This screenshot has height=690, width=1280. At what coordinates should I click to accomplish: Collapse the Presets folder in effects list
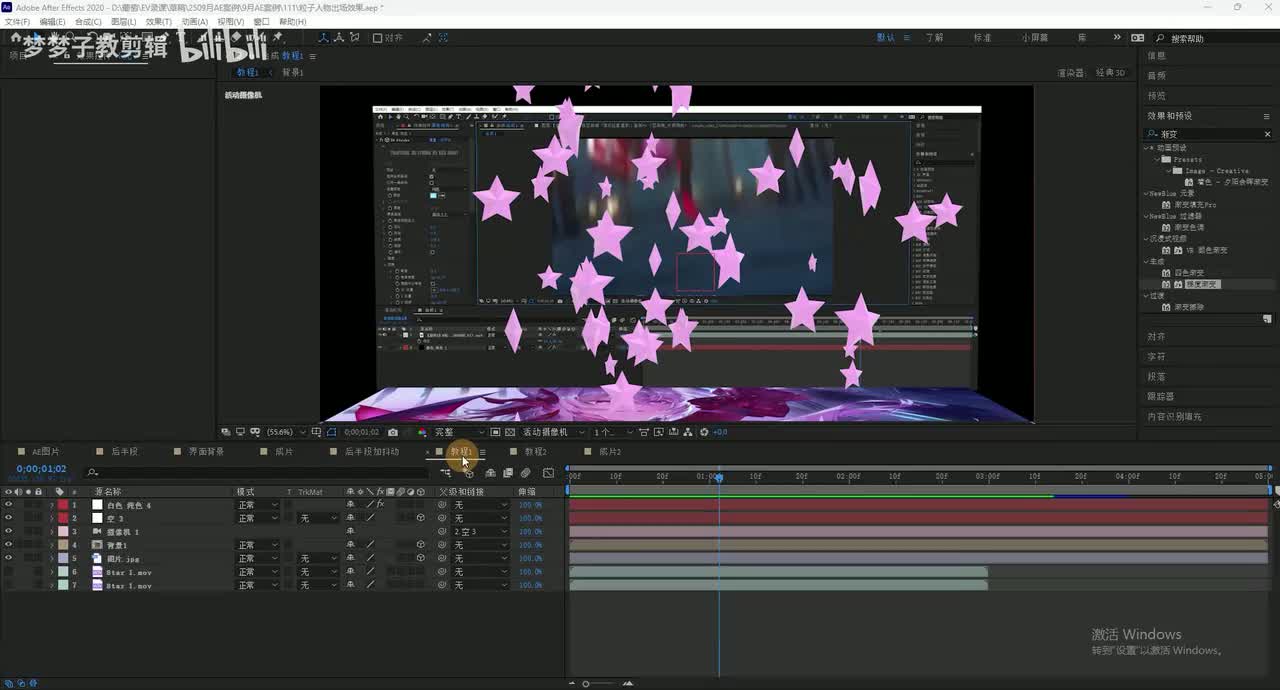click(1157, 160)
